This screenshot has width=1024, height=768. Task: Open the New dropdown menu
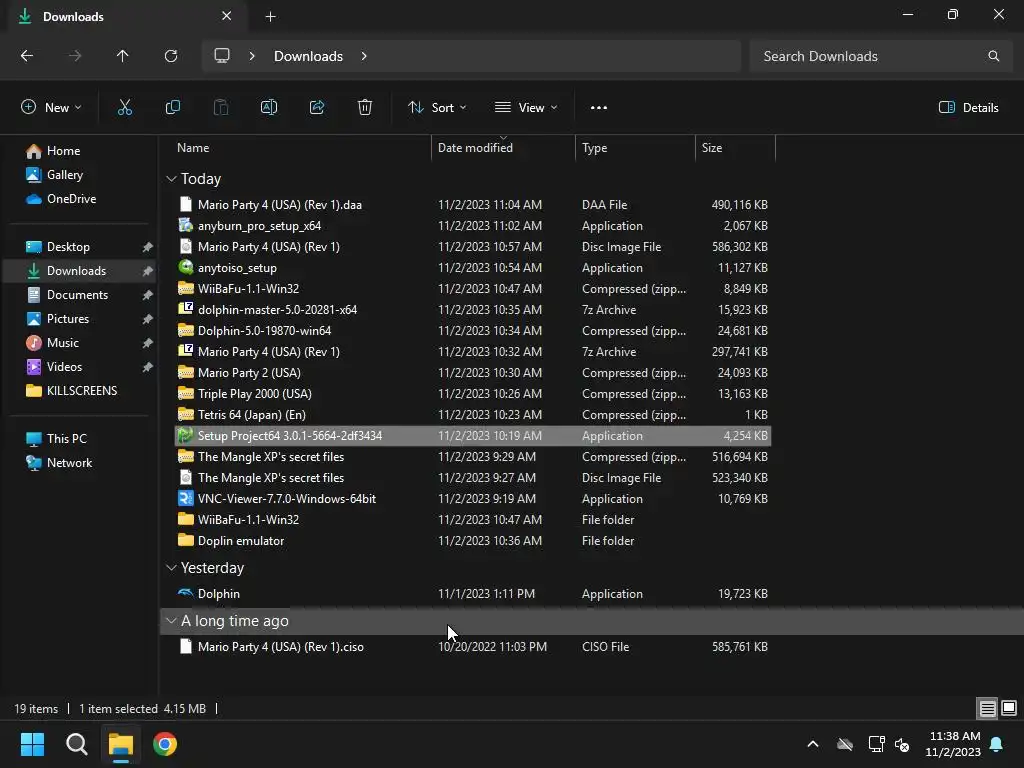coord(52,108)
